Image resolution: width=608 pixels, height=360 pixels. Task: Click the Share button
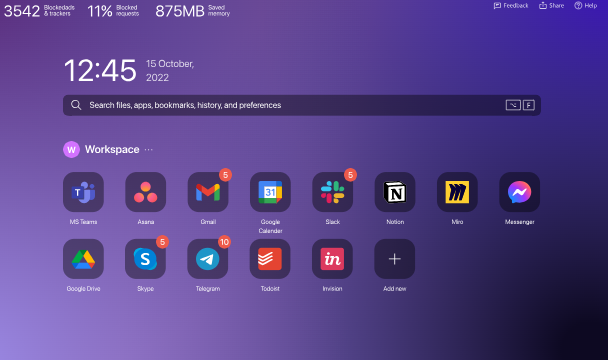pos(551,5)
